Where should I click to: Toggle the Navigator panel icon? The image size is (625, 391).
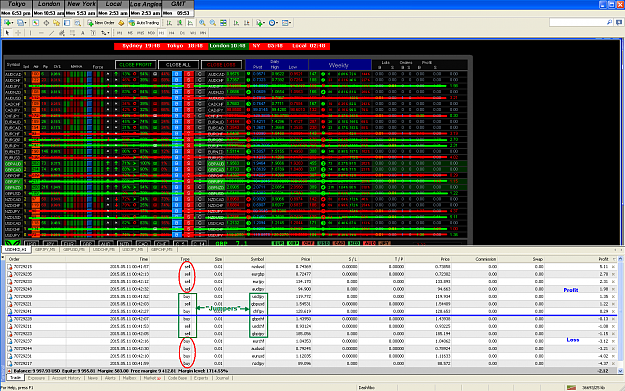click(57, 23)
